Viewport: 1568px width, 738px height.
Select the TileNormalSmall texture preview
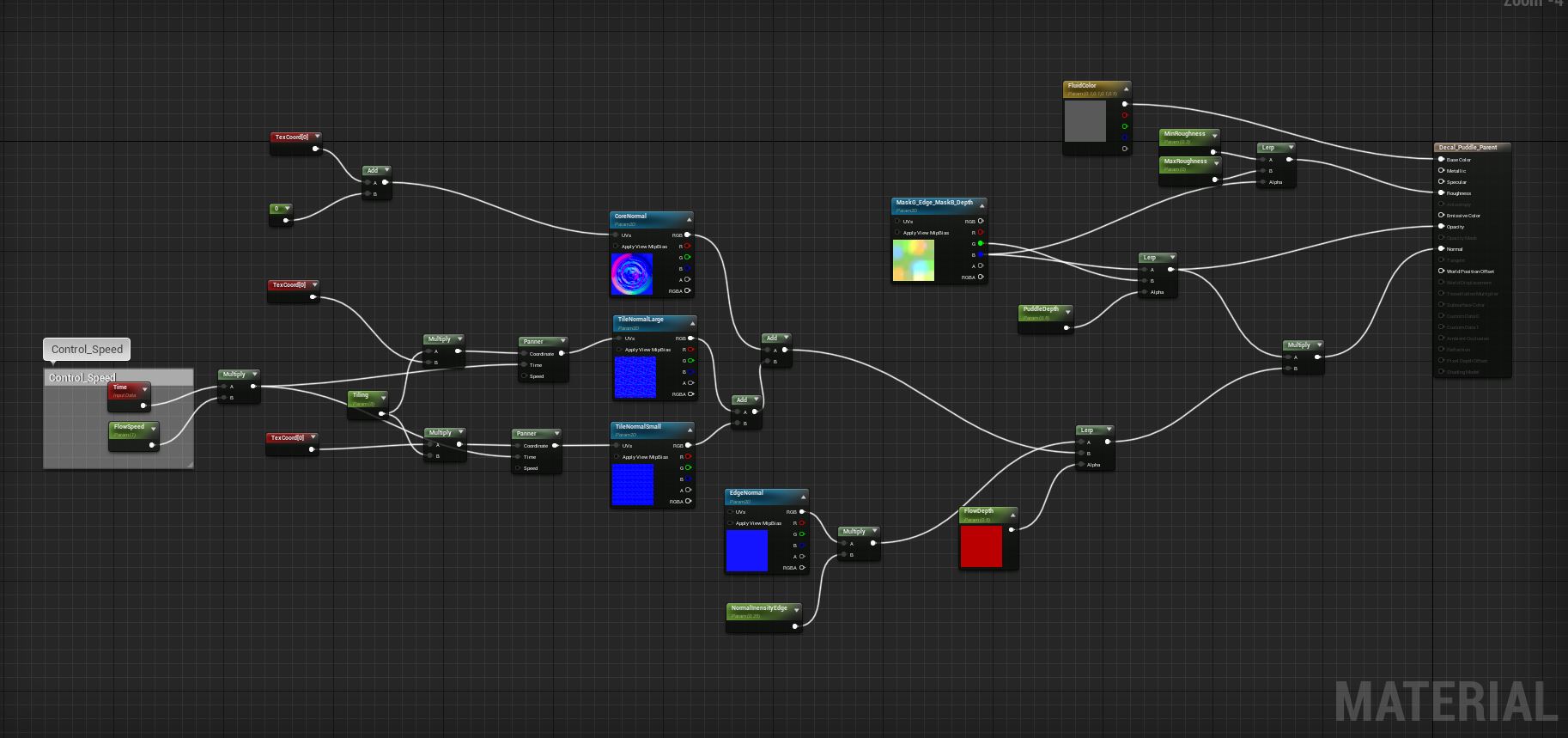(x=633, y=485)
